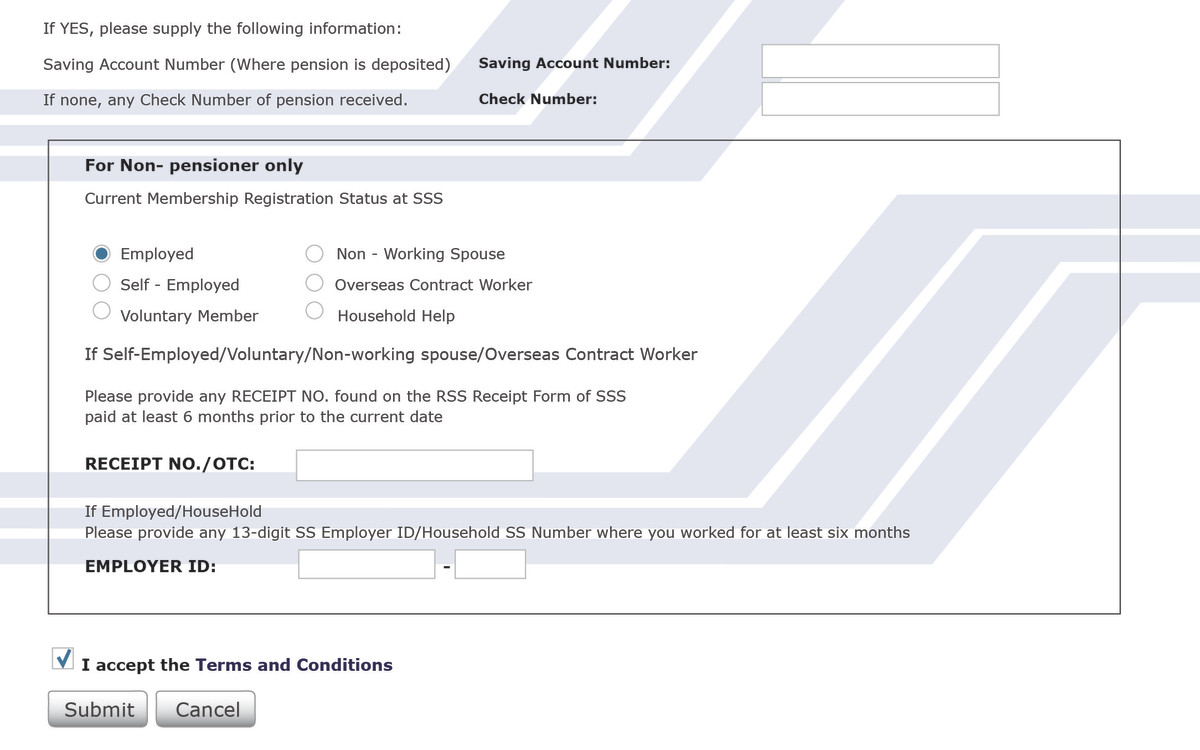Select the Household Help option
1200x750 pixels.
click(314, 310)
